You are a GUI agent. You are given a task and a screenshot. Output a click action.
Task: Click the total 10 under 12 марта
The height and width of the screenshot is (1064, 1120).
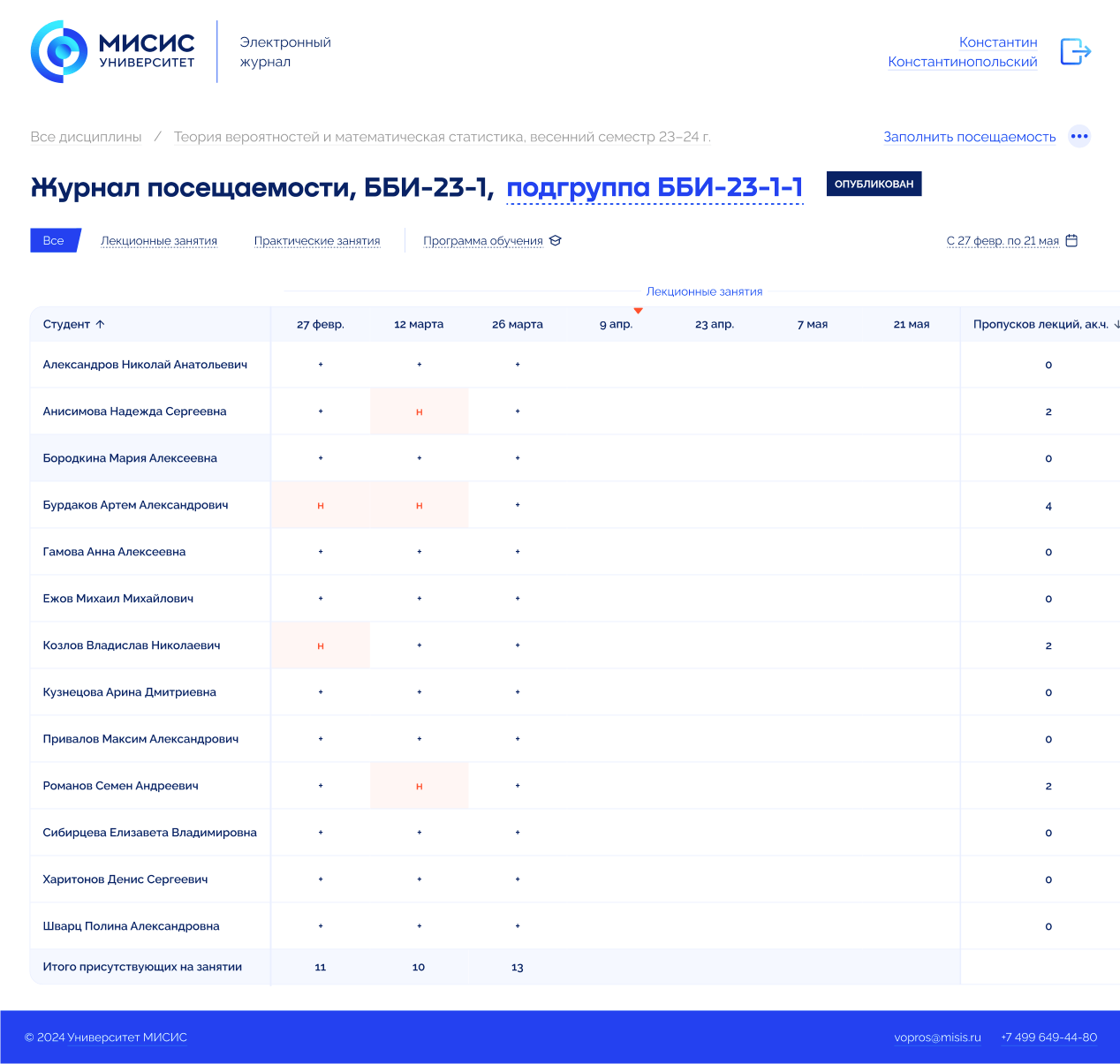(419, 968)
